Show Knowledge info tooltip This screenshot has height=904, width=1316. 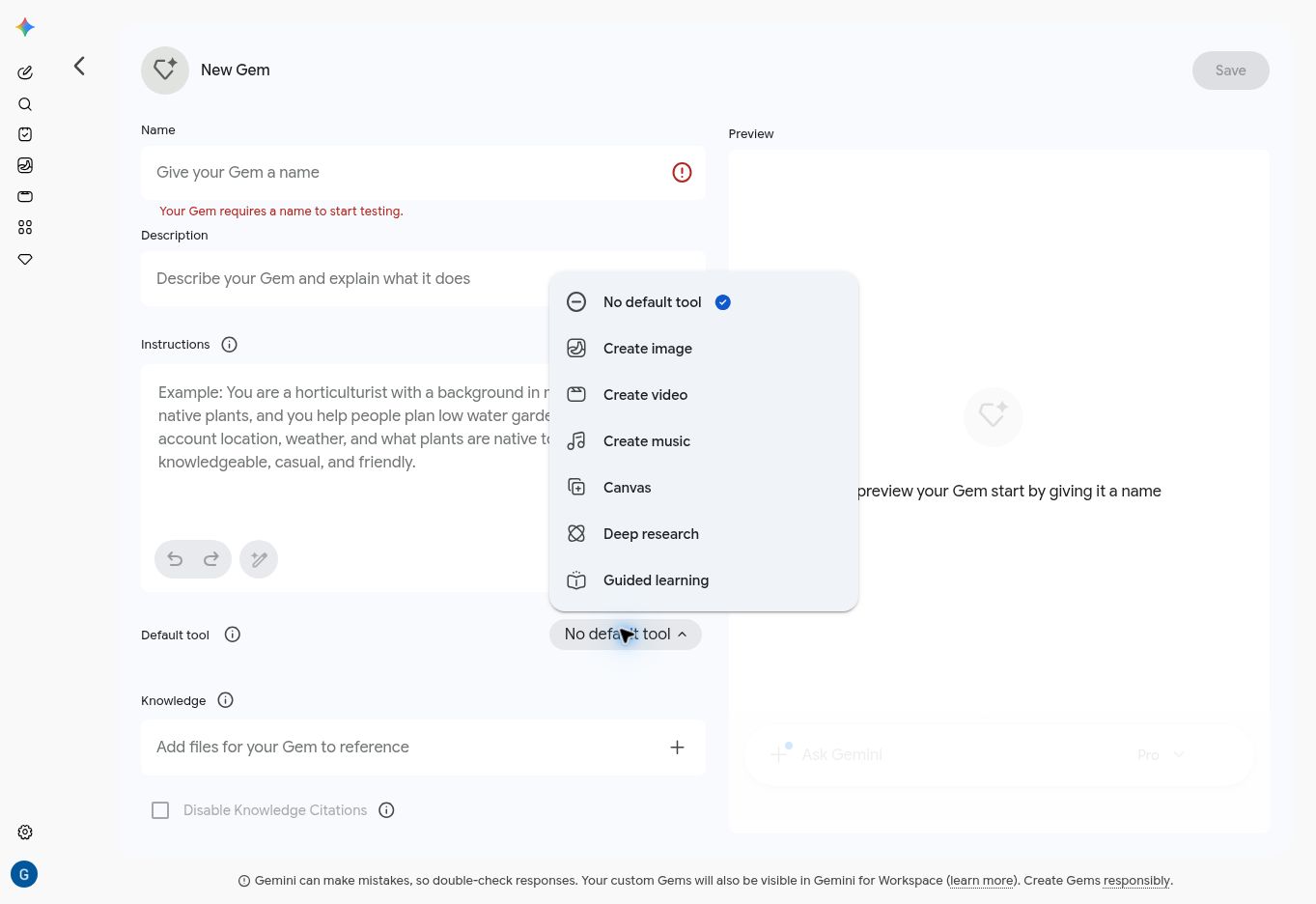point(226,700)
